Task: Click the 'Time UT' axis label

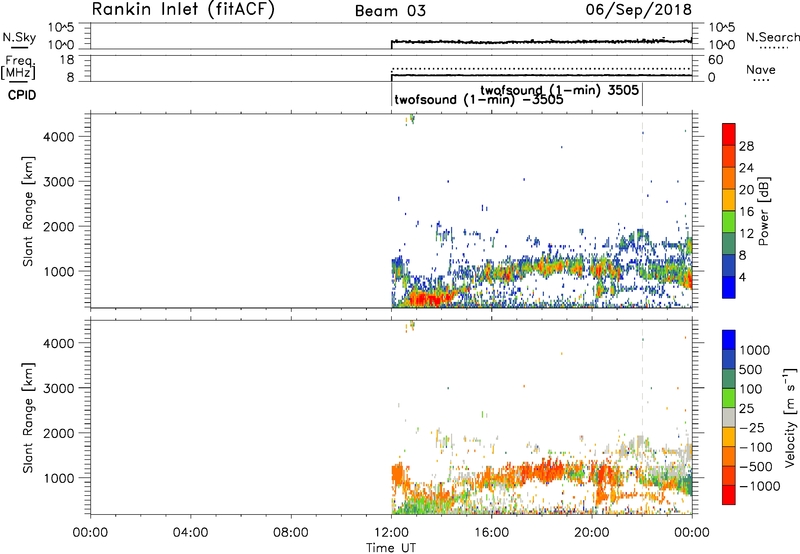Action: pyautogui.click(x=391, y=548)
